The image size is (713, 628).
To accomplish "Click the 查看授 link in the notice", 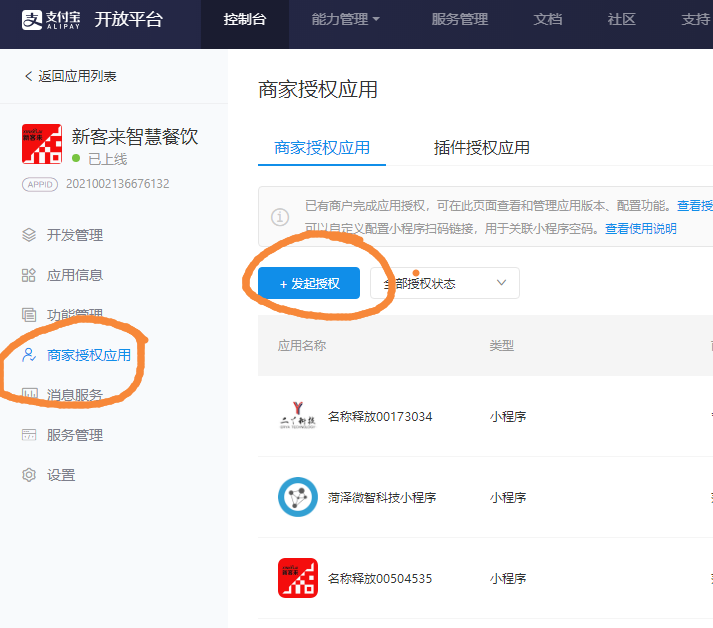I will [695, 206].
